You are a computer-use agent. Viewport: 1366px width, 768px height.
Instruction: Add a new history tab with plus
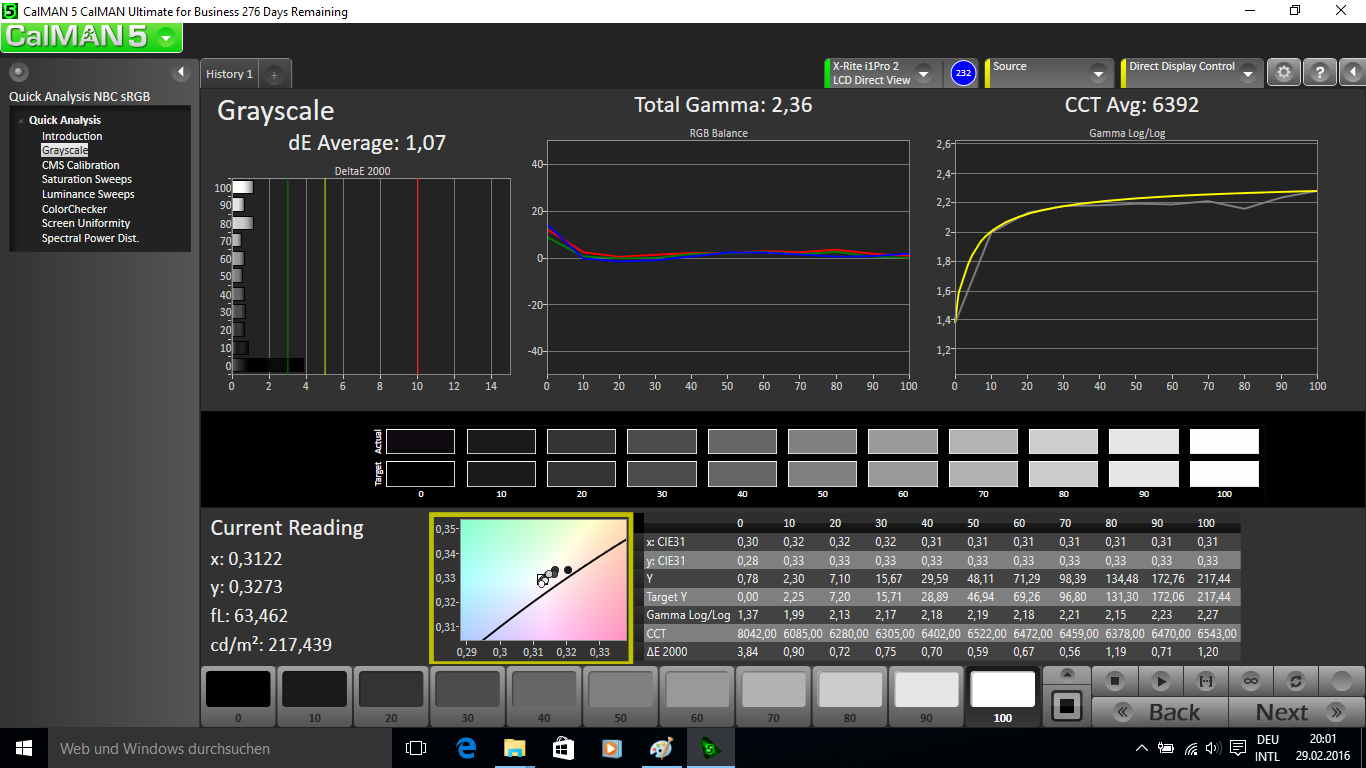pyautogui.click(x=275, y=75)
